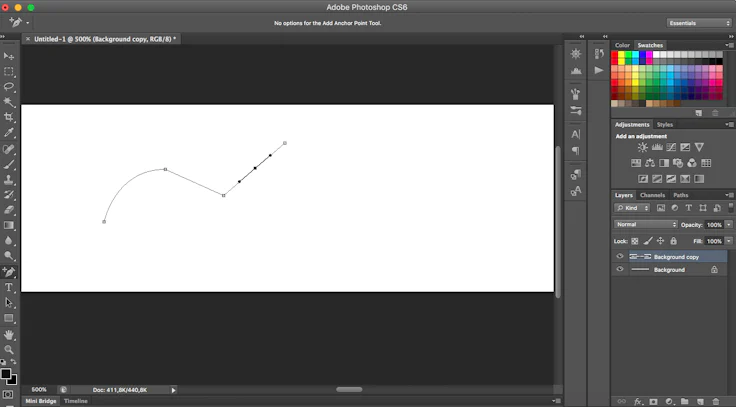
Task: Open the Normal blend mode dropdown
Action: click(645, 224)
